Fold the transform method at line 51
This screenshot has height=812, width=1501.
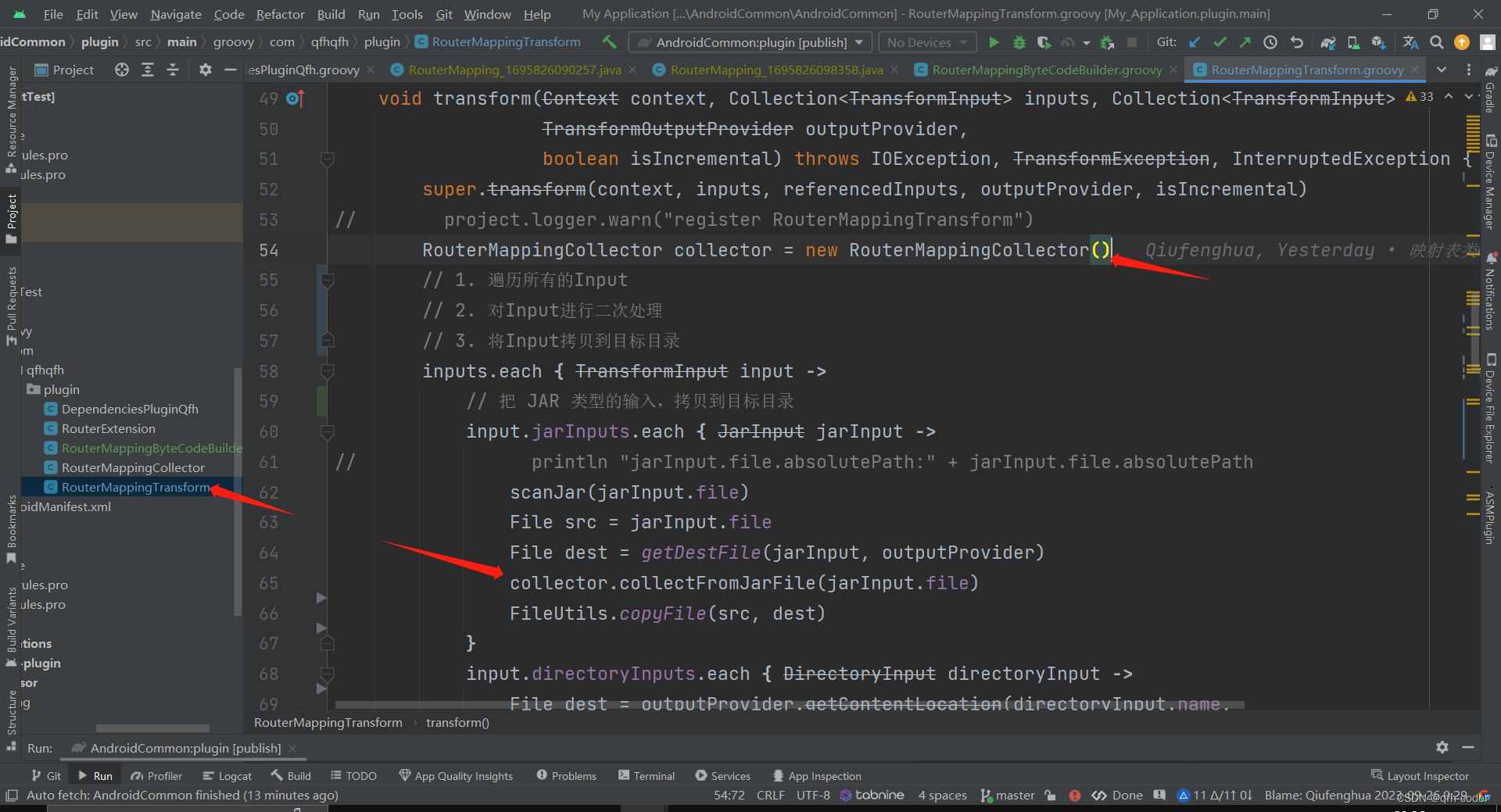point(328,159)
